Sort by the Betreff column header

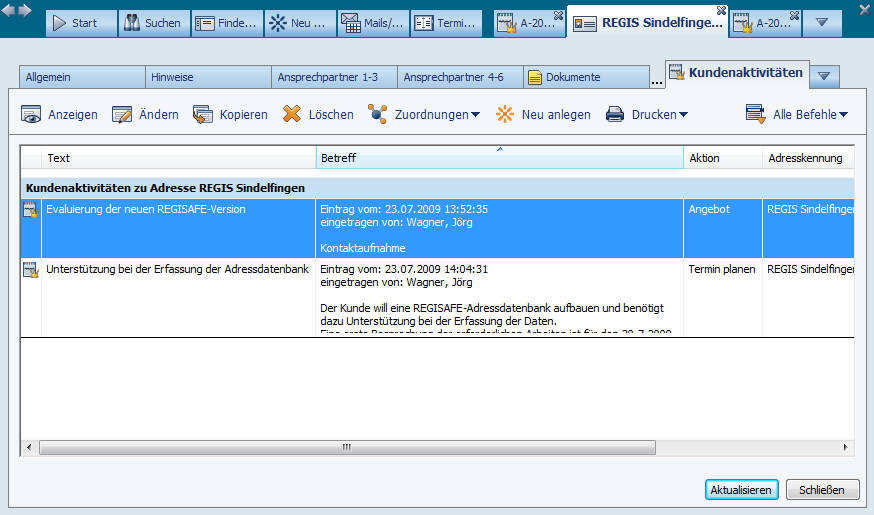click(x=499, y=158)
